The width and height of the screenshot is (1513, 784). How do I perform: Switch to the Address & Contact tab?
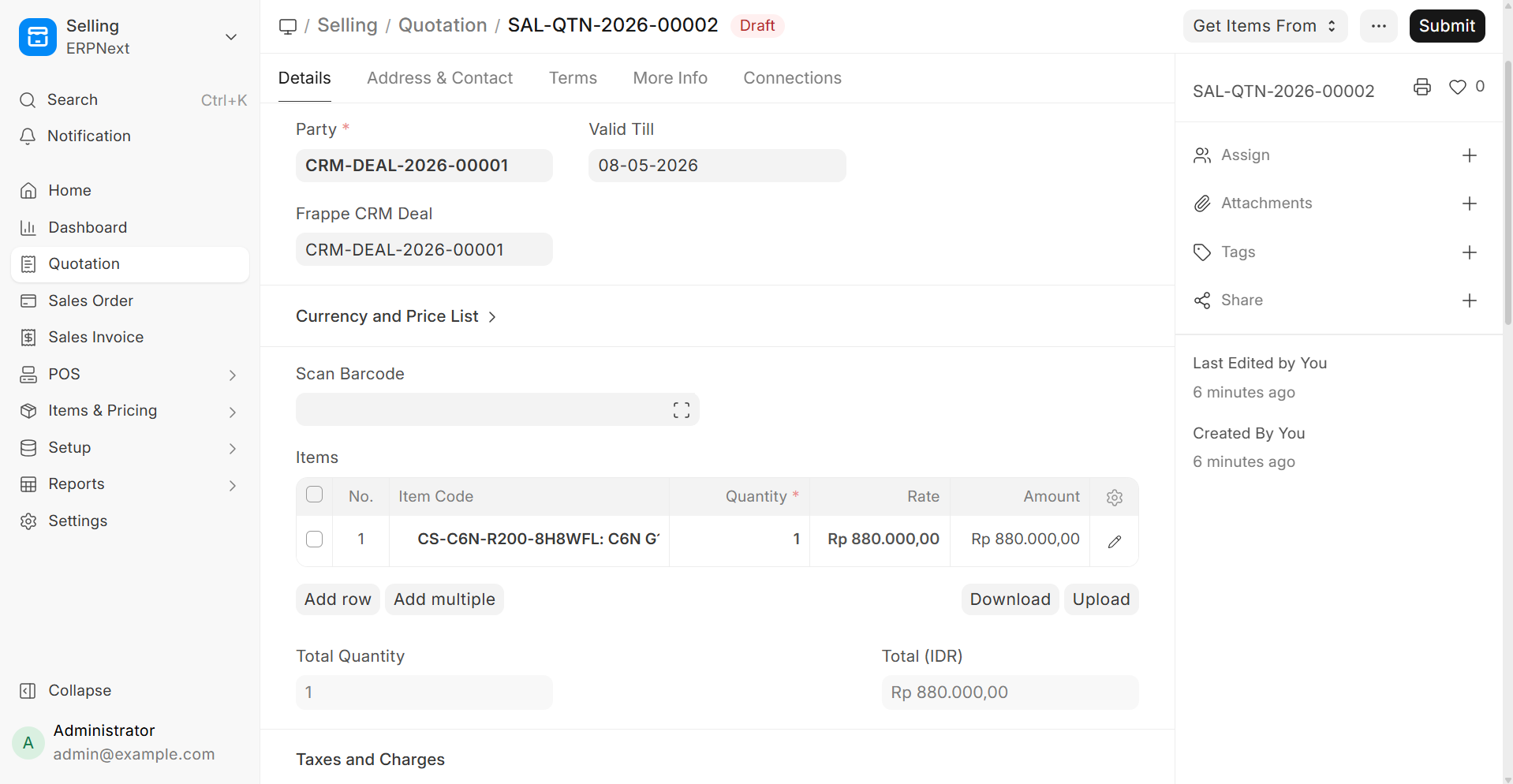(439, 78)
